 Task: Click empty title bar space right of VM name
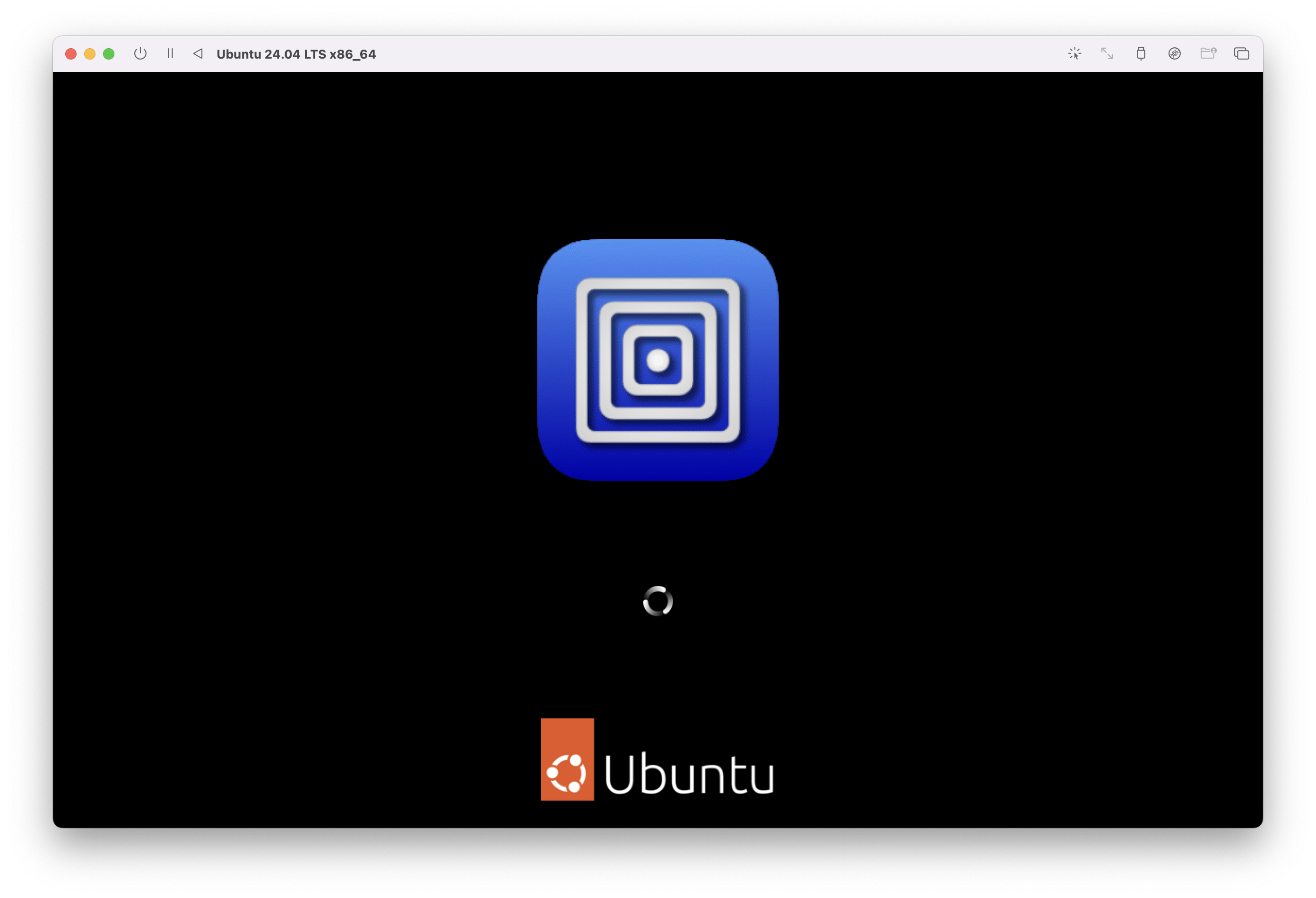coord(680,54)
